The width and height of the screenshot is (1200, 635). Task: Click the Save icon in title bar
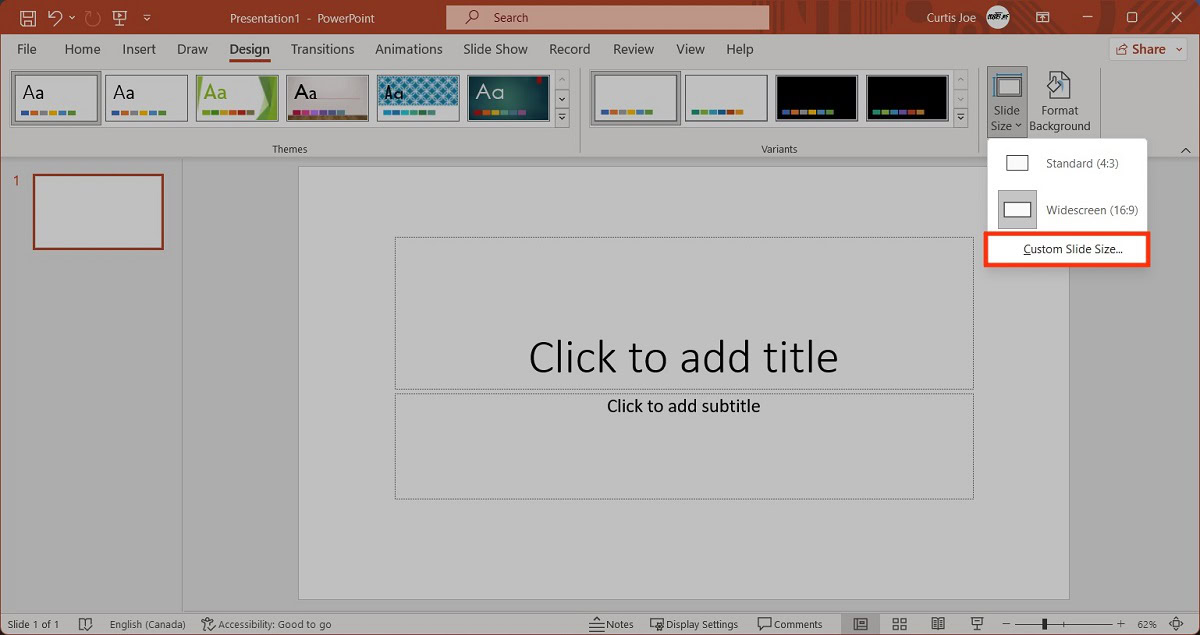click(28, 17)
